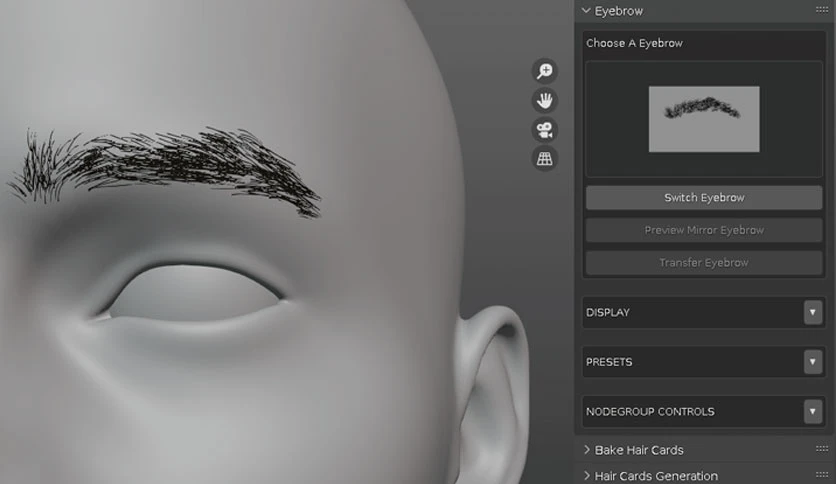The width and height of the screenshot is (836, 484).
Task: Click the Switch Eyebrow button
Action: [704, 198]
